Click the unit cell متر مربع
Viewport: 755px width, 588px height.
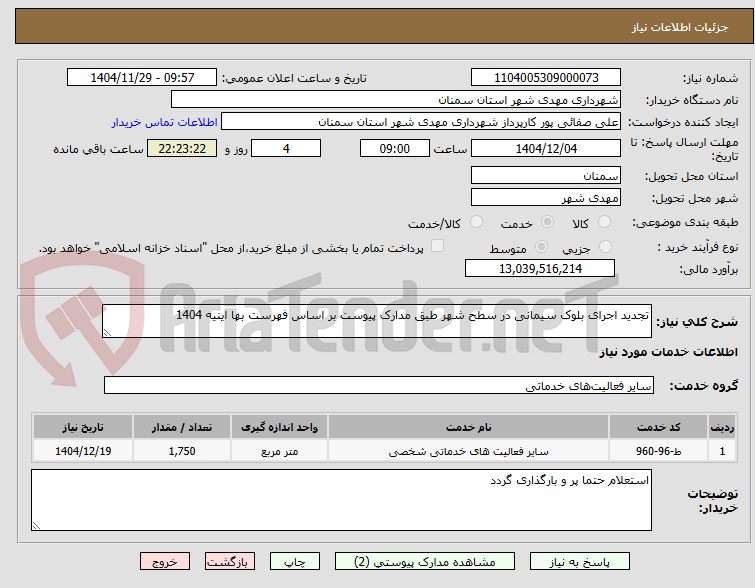pos(279,451)
